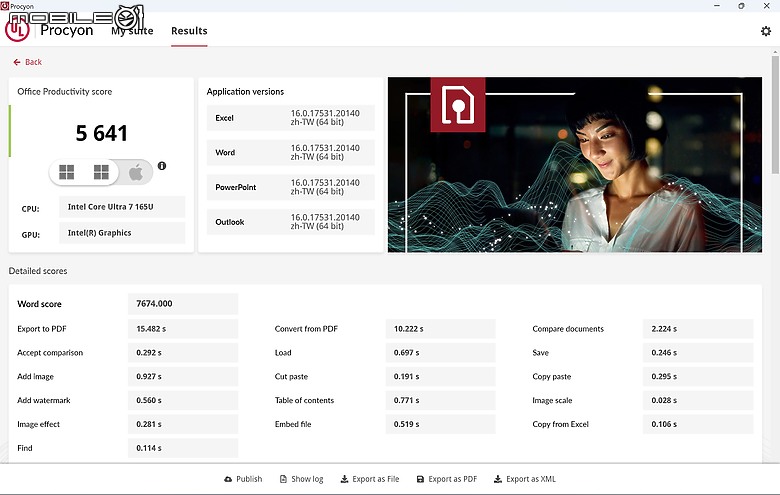Click the Embed file value 0.519 s
This screenshot has width=780, height=495.
[440, 424]
